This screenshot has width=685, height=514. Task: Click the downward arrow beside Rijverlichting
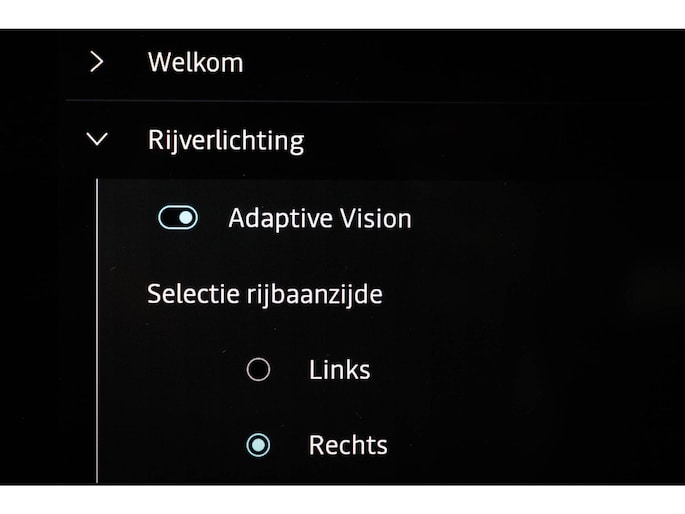tap(97, 139)
